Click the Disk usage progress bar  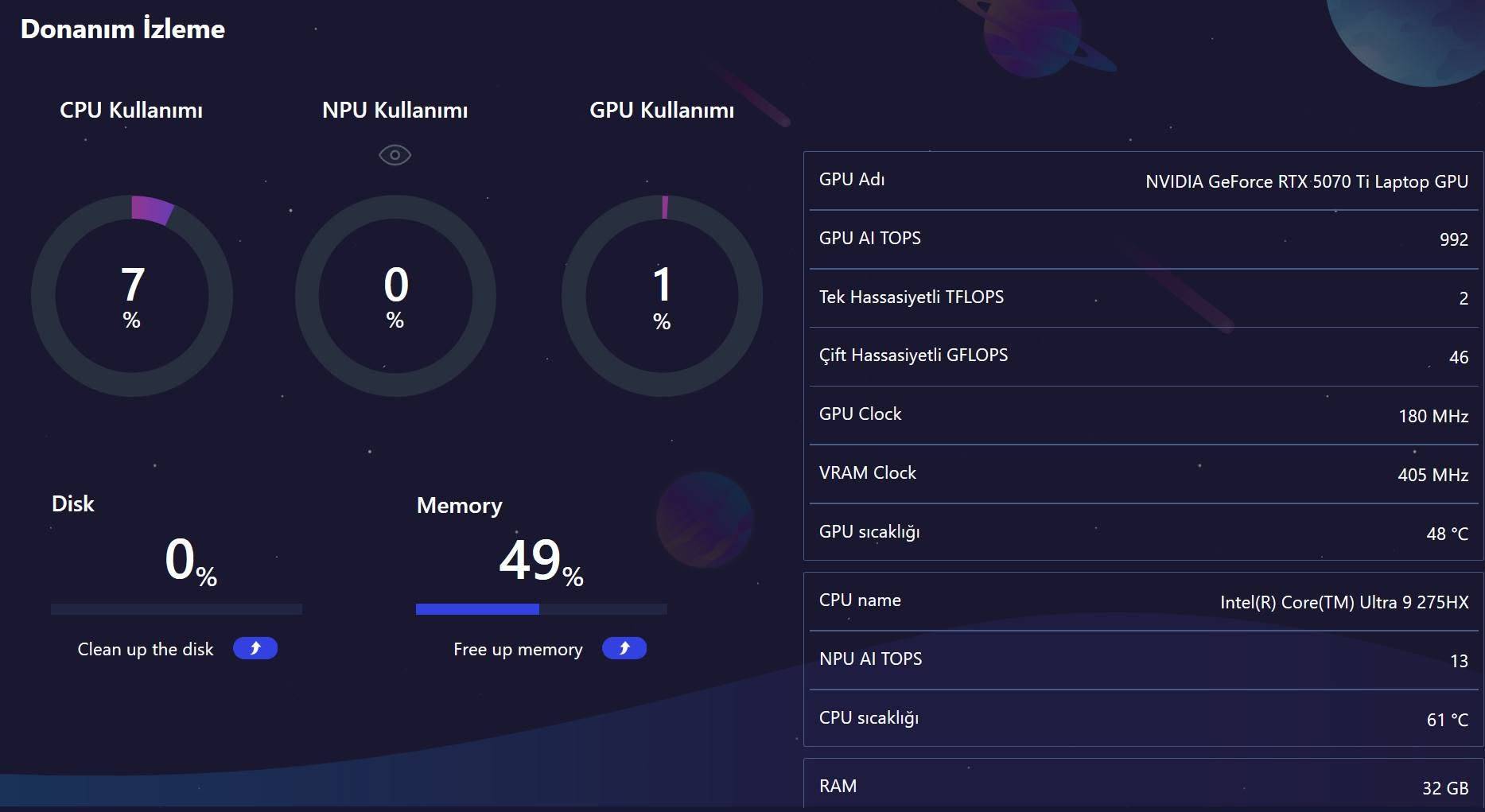coord(177,609)
